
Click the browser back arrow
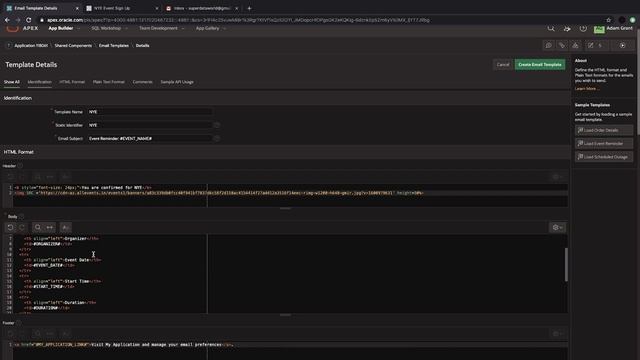point(7,20)
